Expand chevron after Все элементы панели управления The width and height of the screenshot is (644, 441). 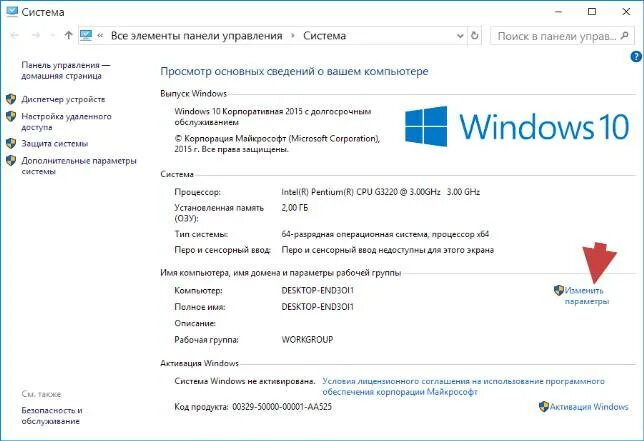(x=293, y=36)
